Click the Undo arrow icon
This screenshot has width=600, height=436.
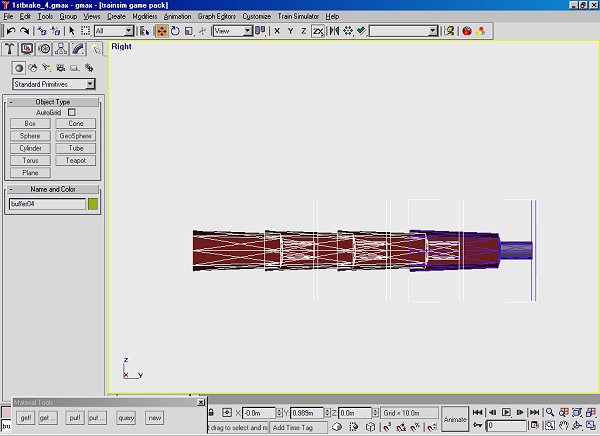pyautogui.click(x=11, y=31)
